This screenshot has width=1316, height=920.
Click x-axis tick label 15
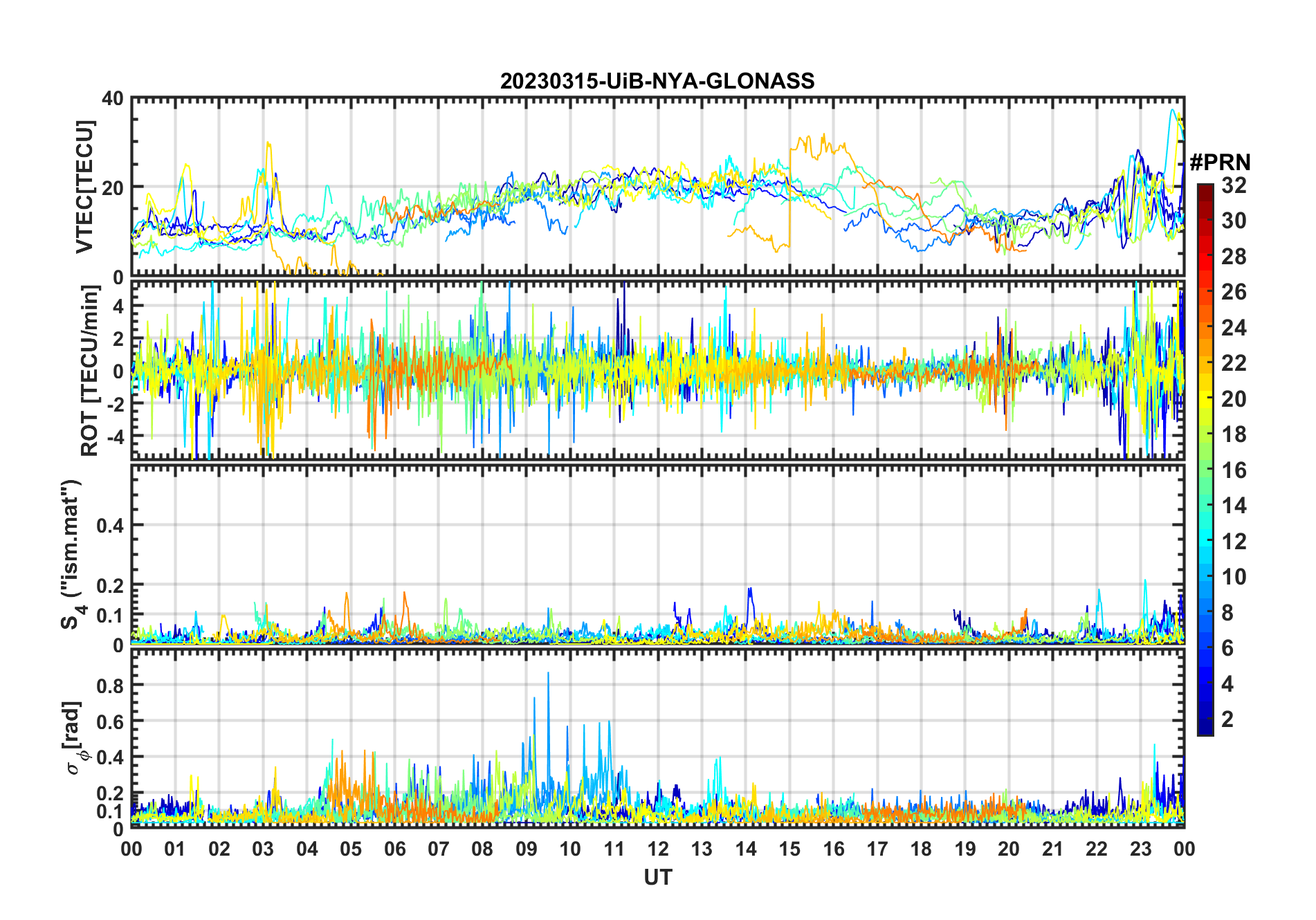click(x=789, y=849)
